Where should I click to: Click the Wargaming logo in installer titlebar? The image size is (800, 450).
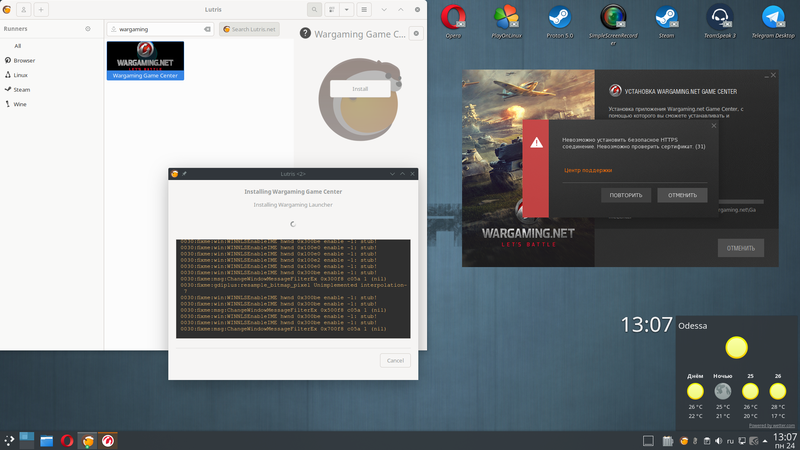pyautogui.click(x=615, y=91)
